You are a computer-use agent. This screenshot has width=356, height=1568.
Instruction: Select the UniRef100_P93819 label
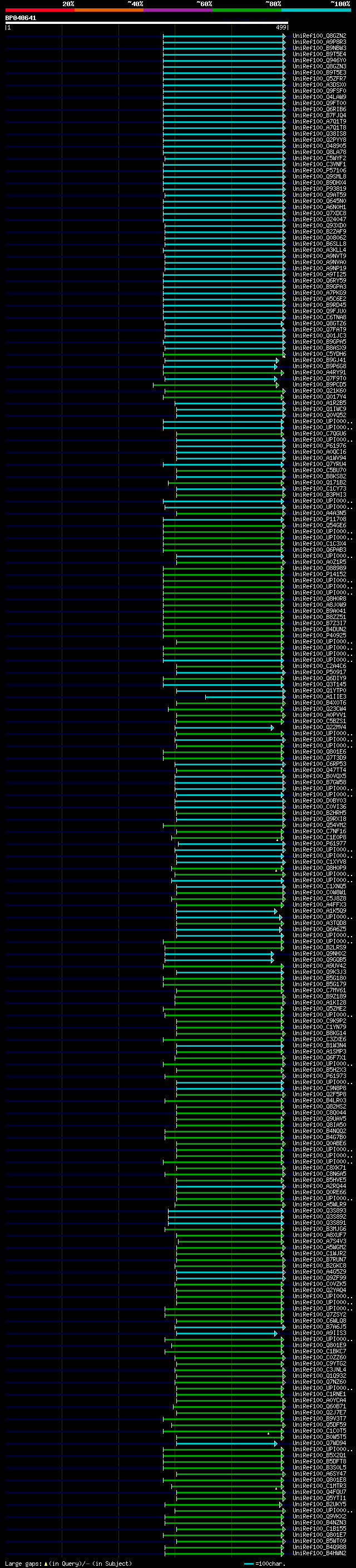tap(319, 189)
